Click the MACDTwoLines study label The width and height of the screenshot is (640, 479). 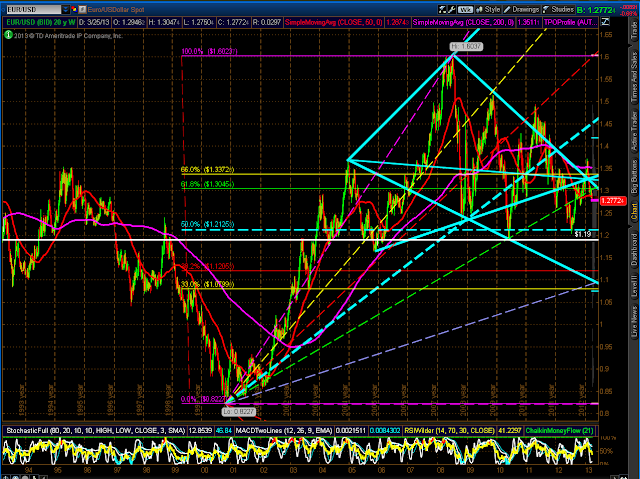click(x=284, y=430)
